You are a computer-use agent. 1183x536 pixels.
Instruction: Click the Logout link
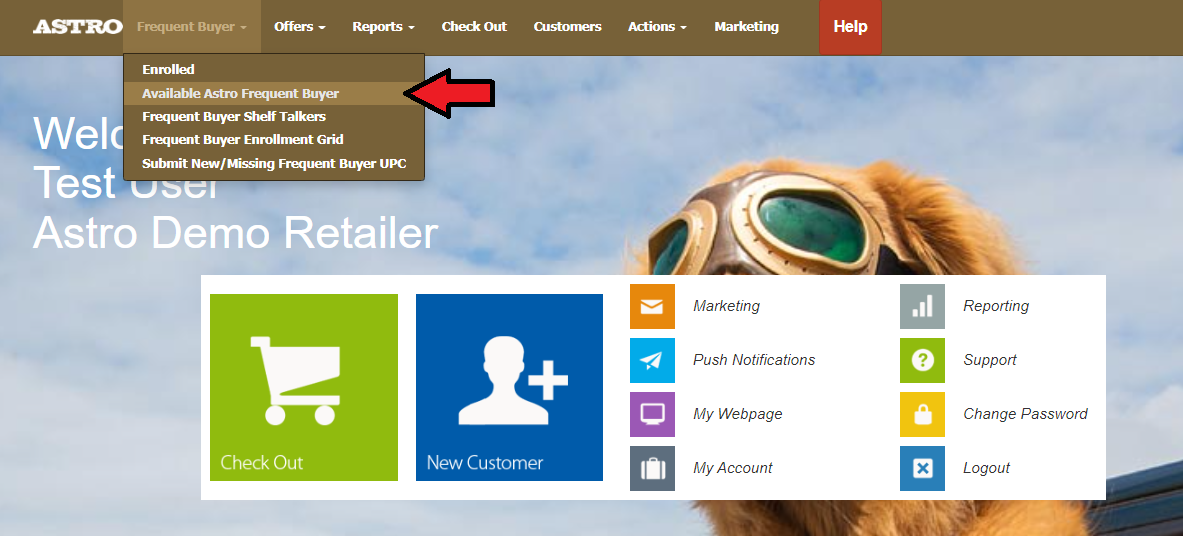click(x=986, y=468)
